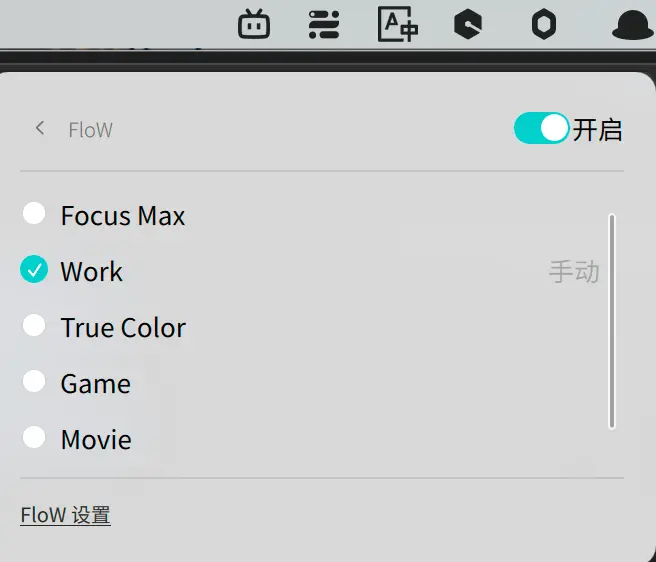
Task: Choose the Game mode radio button
Action: point(34,381)
